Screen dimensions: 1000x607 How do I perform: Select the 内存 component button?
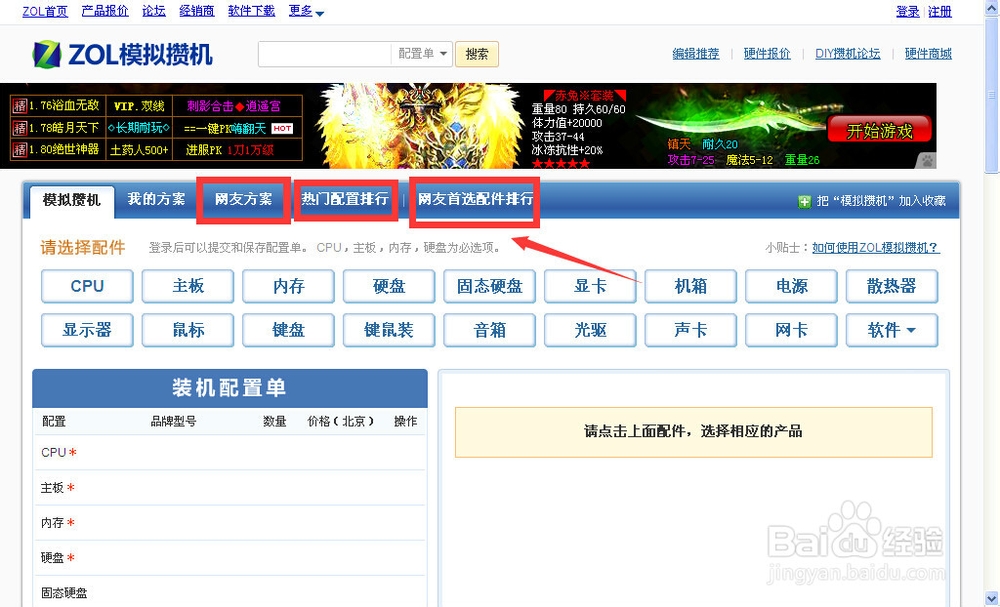coord(288,286)
